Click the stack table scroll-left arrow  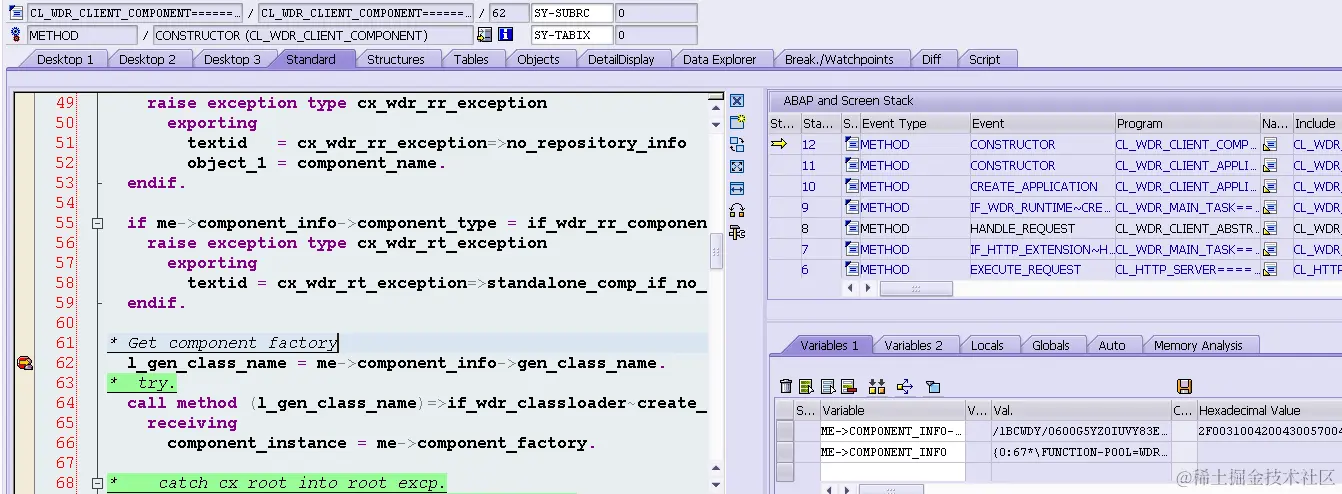pos(851,288)
